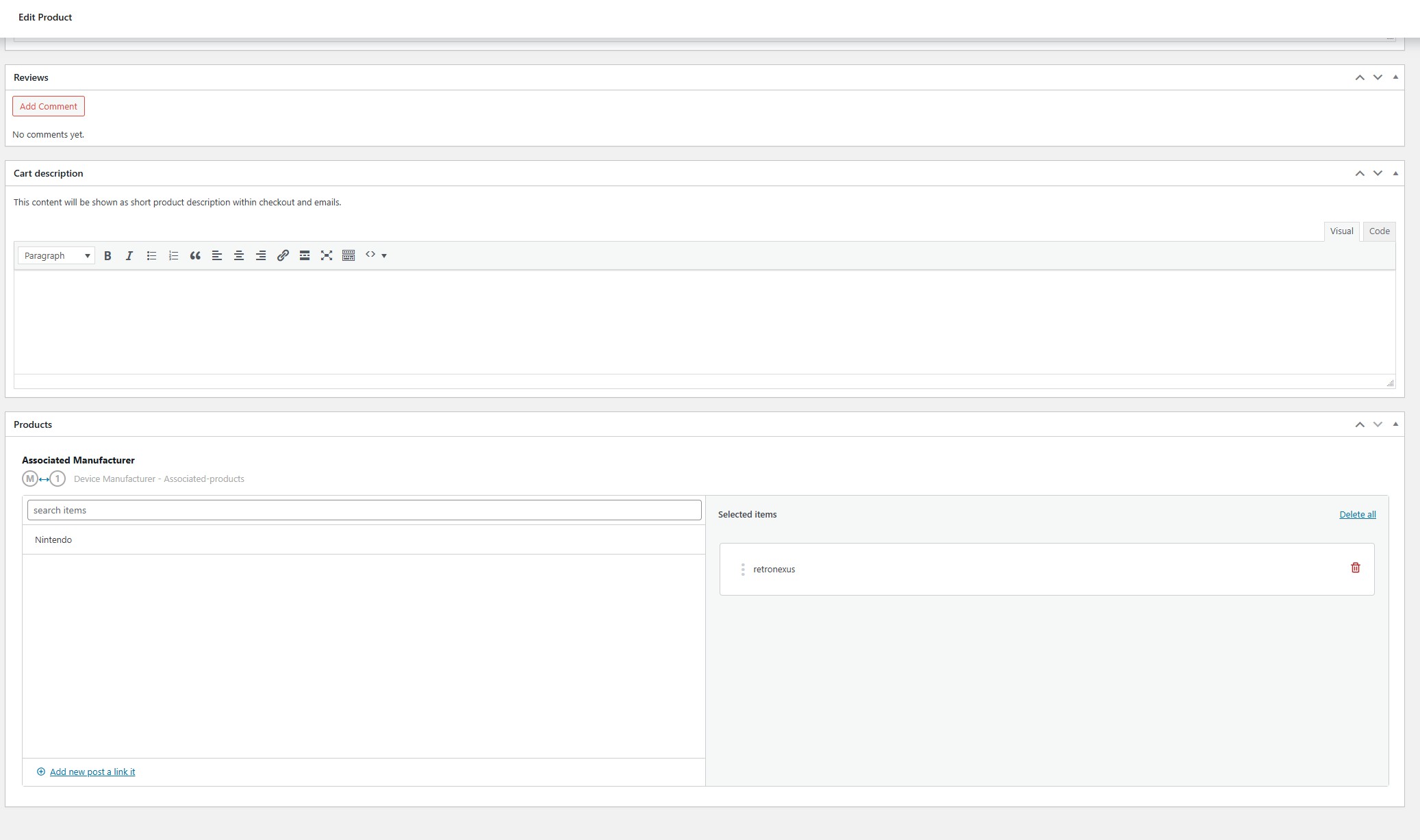Insert a numbered list
This screenshot has height=840, width=1420.
click(x=173, y=255)
